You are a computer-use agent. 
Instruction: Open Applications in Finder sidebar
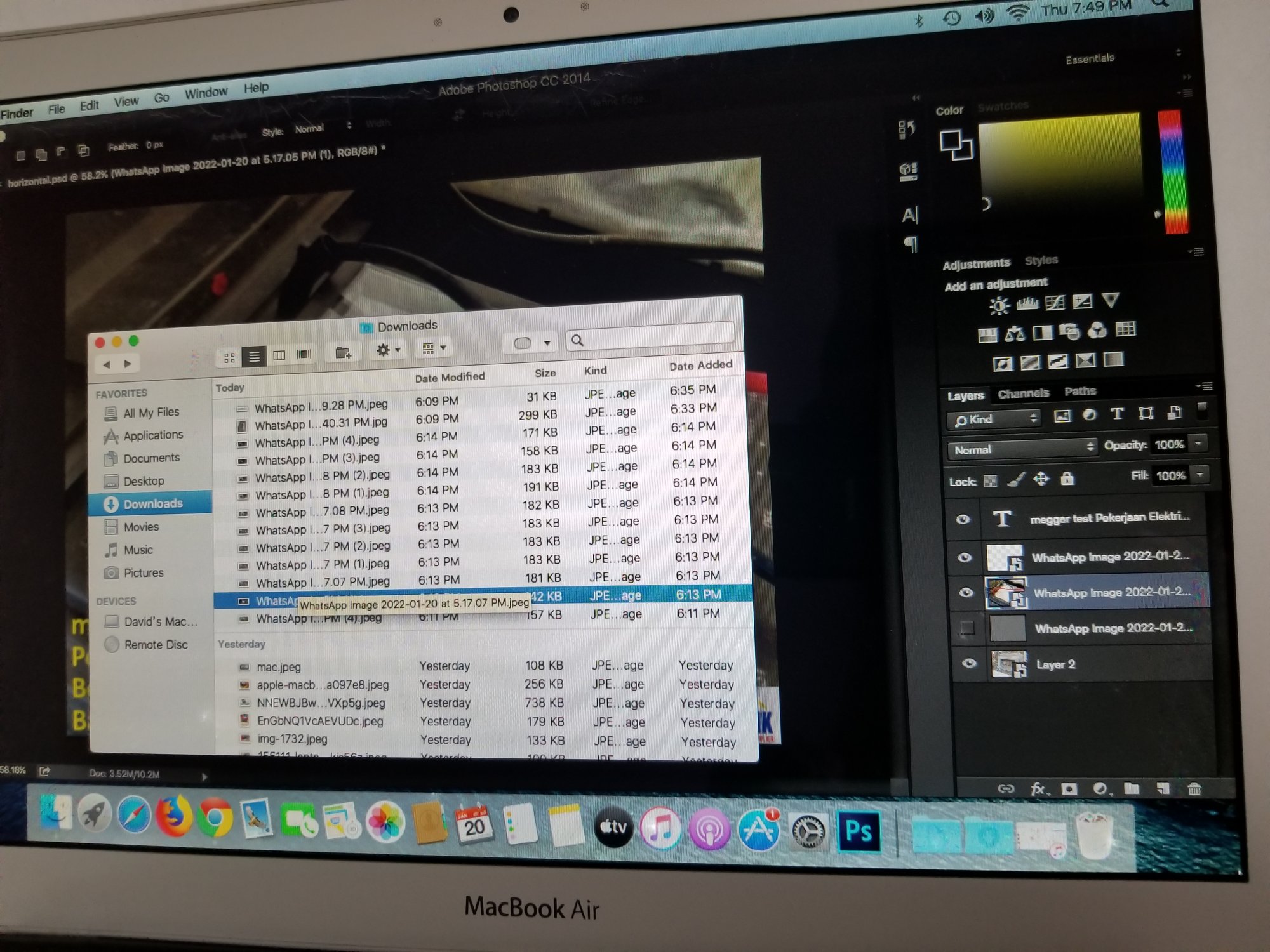152,435
